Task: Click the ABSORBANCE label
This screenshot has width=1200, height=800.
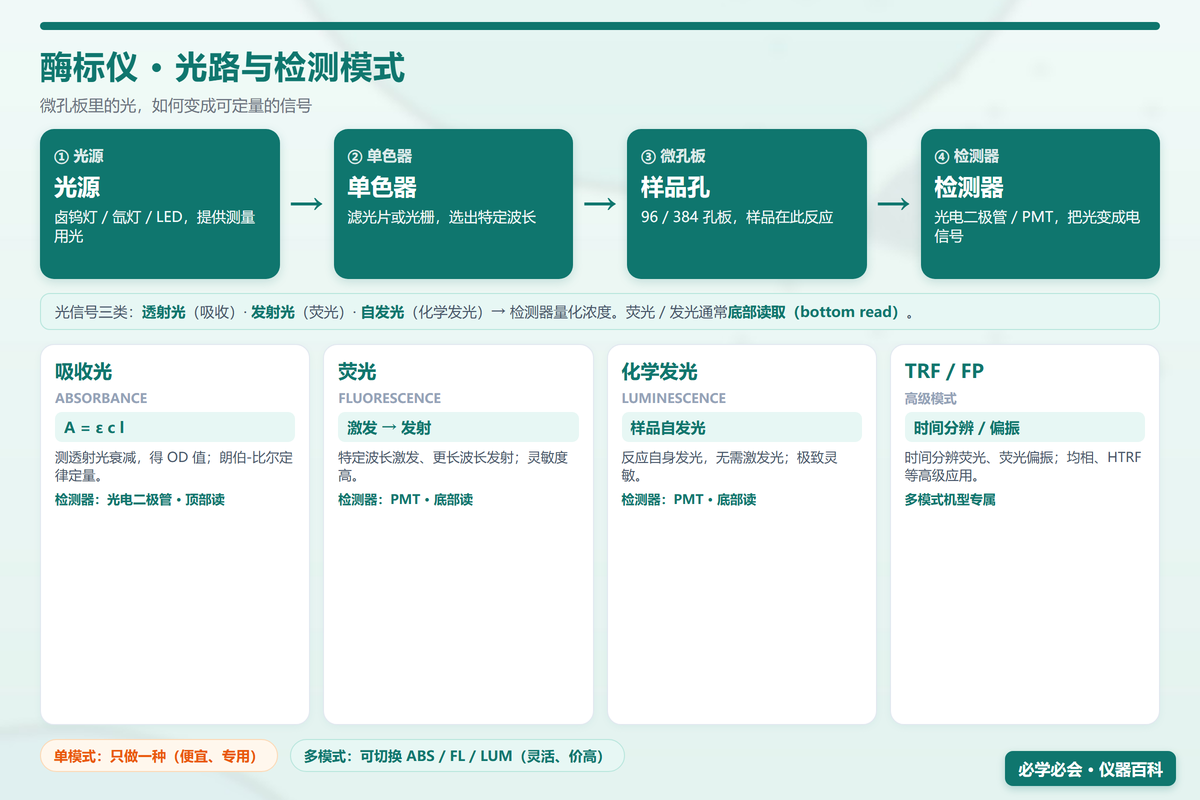Action: [101, 398]
